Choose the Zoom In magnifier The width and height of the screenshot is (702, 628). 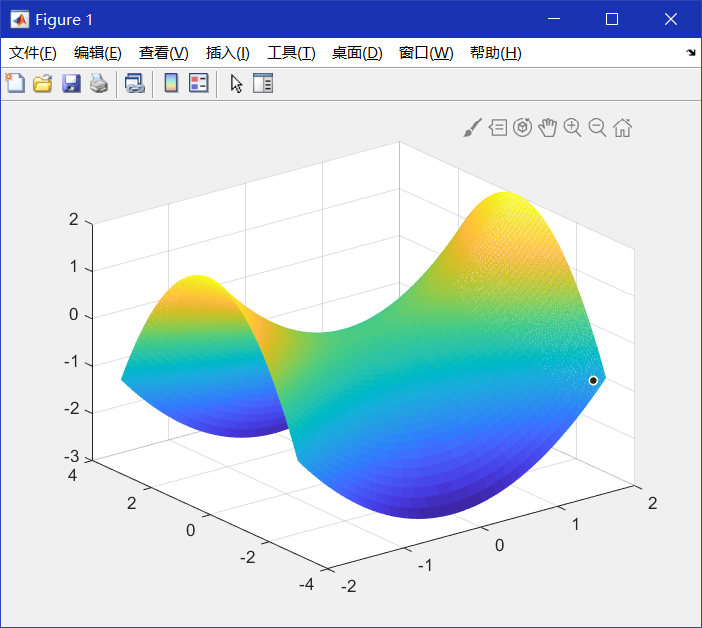coord(572,128)
